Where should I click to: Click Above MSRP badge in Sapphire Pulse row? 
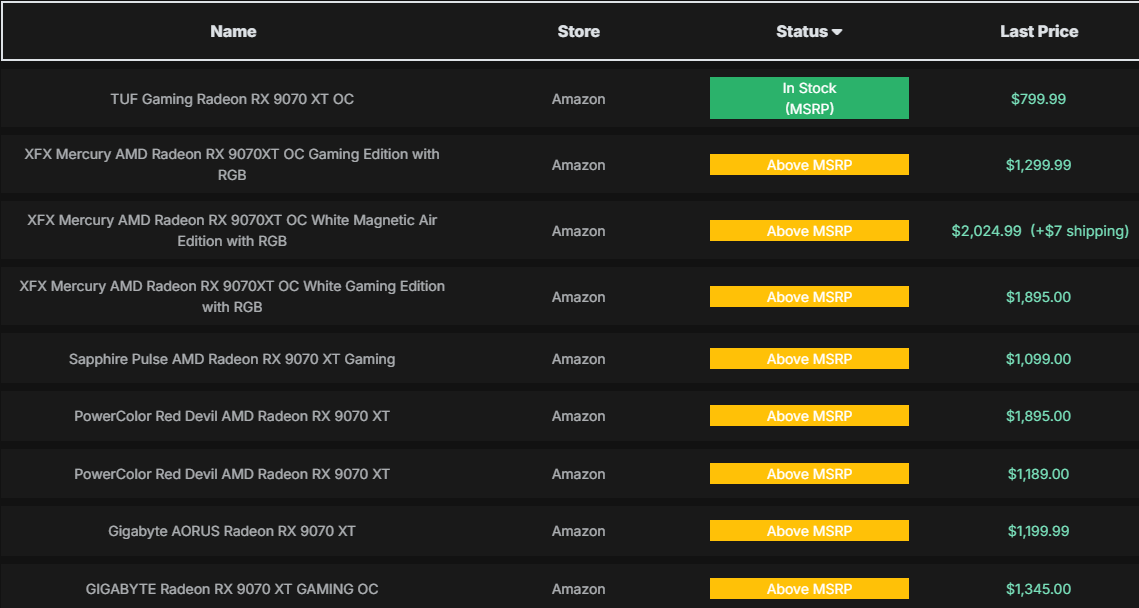pos(809,359)
